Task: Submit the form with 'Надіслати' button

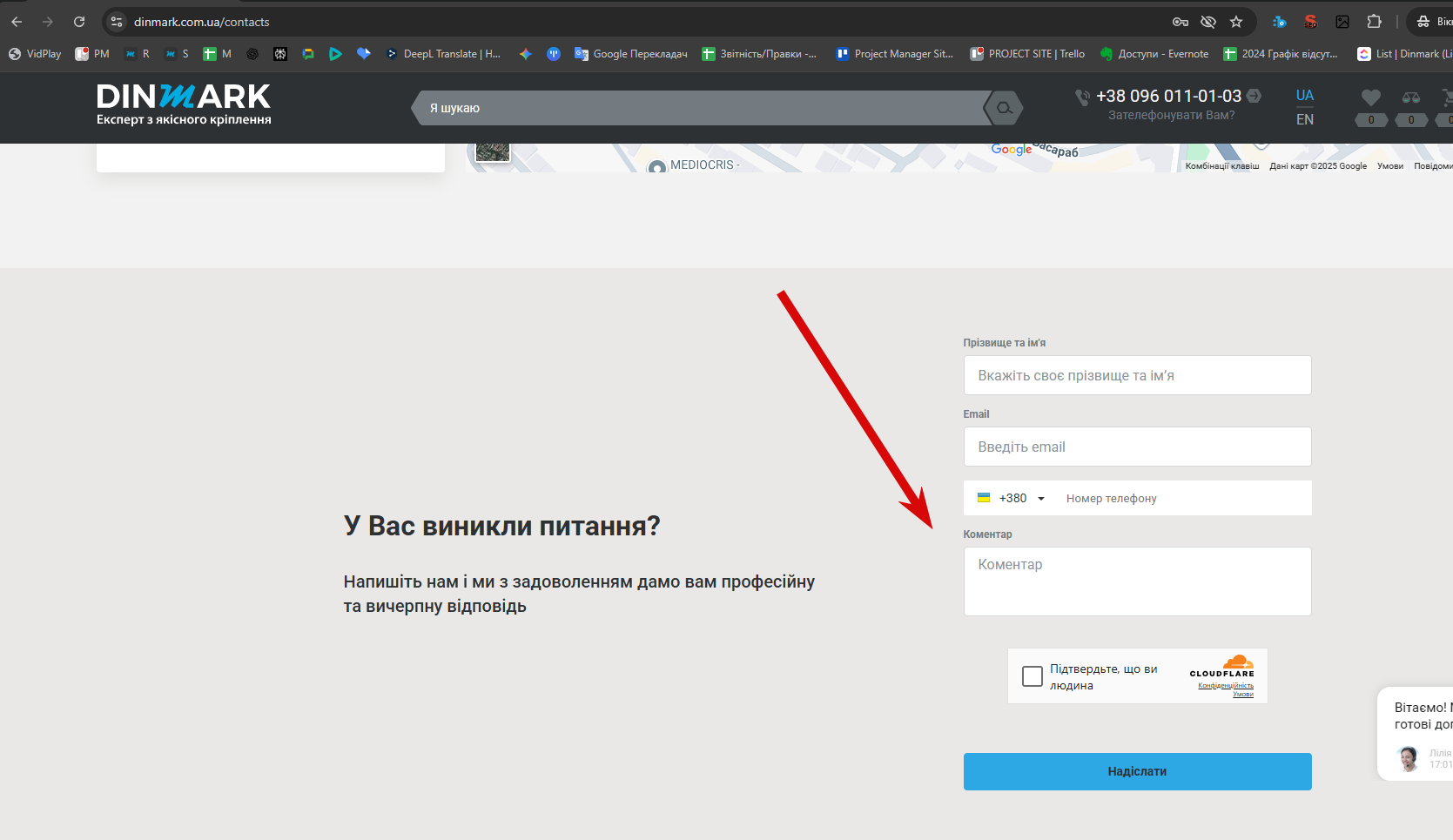Action: point(1137,771)
